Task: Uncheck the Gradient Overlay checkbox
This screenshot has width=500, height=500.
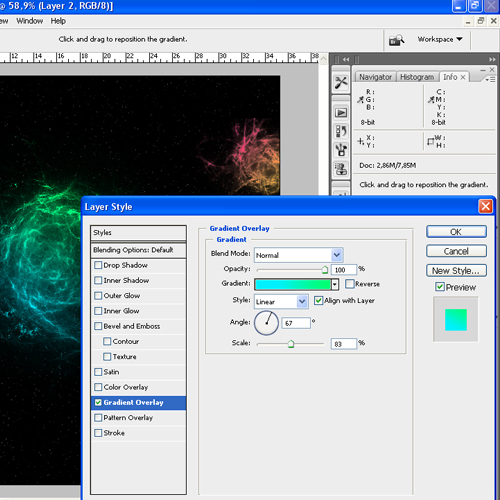Action: click(98, 402)
